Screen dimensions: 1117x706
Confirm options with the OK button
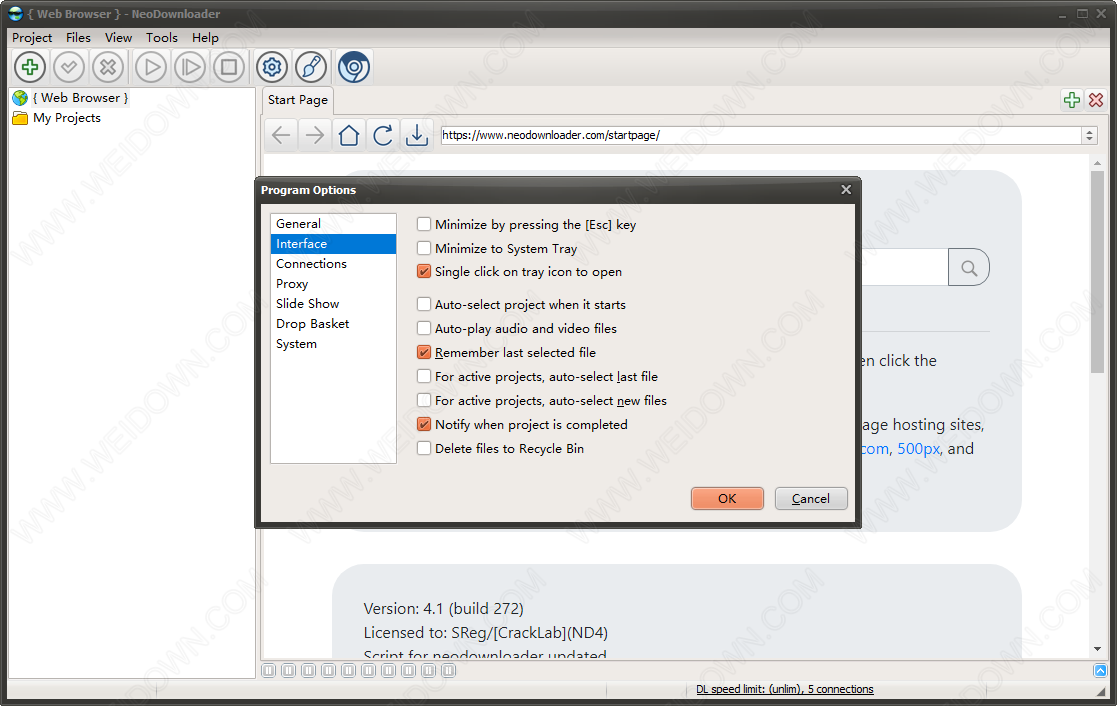(727, 499)
